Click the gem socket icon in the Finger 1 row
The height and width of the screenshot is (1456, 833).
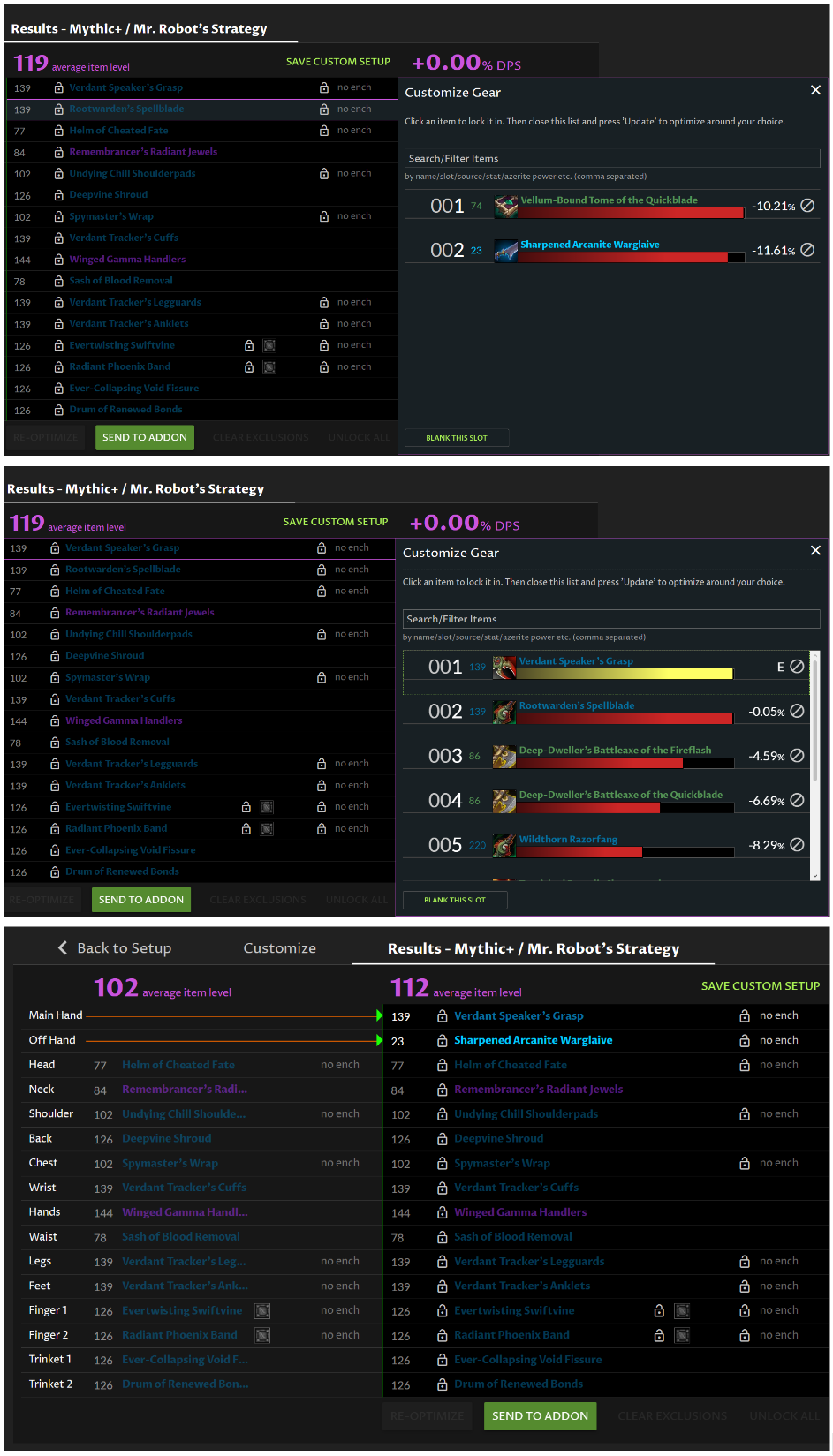(262, 1311)
